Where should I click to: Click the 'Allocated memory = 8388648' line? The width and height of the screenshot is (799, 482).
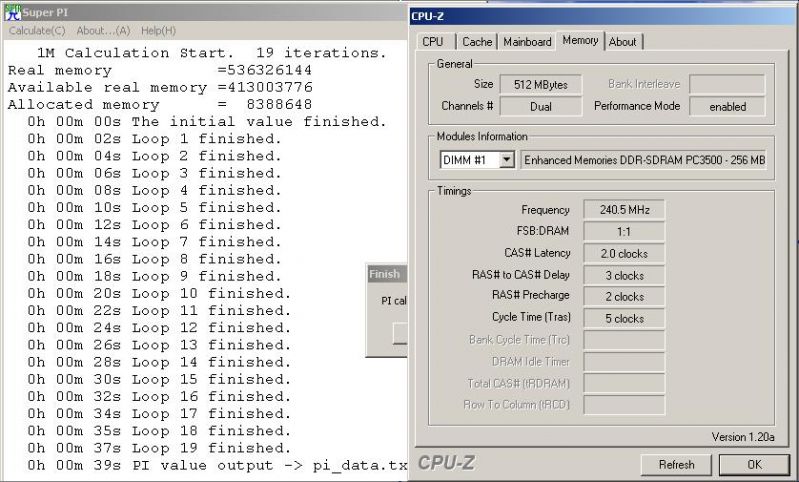pyautogui.click(x=159, y=105)
